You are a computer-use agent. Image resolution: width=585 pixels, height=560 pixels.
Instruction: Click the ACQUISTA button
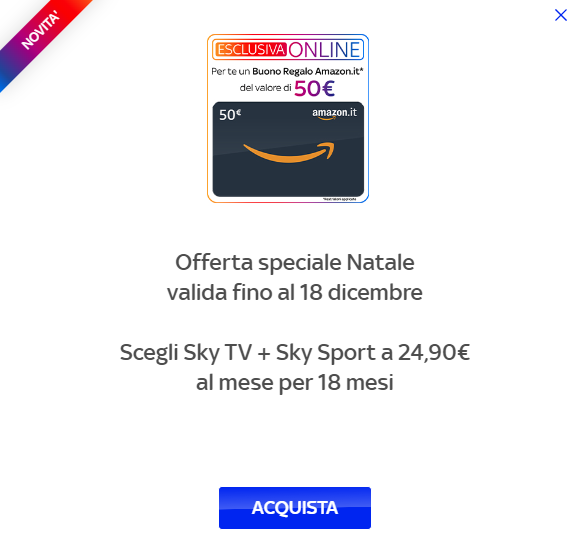point(295,507)
